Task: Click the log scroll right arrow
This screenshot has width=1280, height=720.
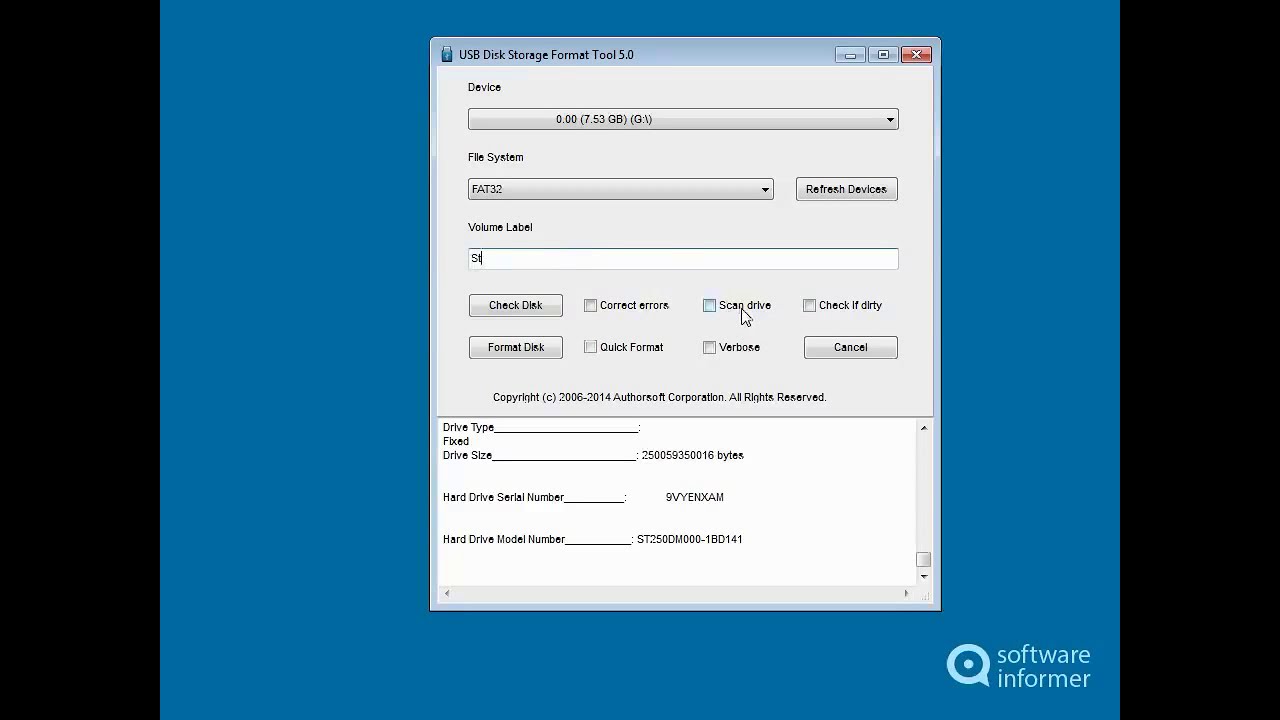Action: pos(907,593)
